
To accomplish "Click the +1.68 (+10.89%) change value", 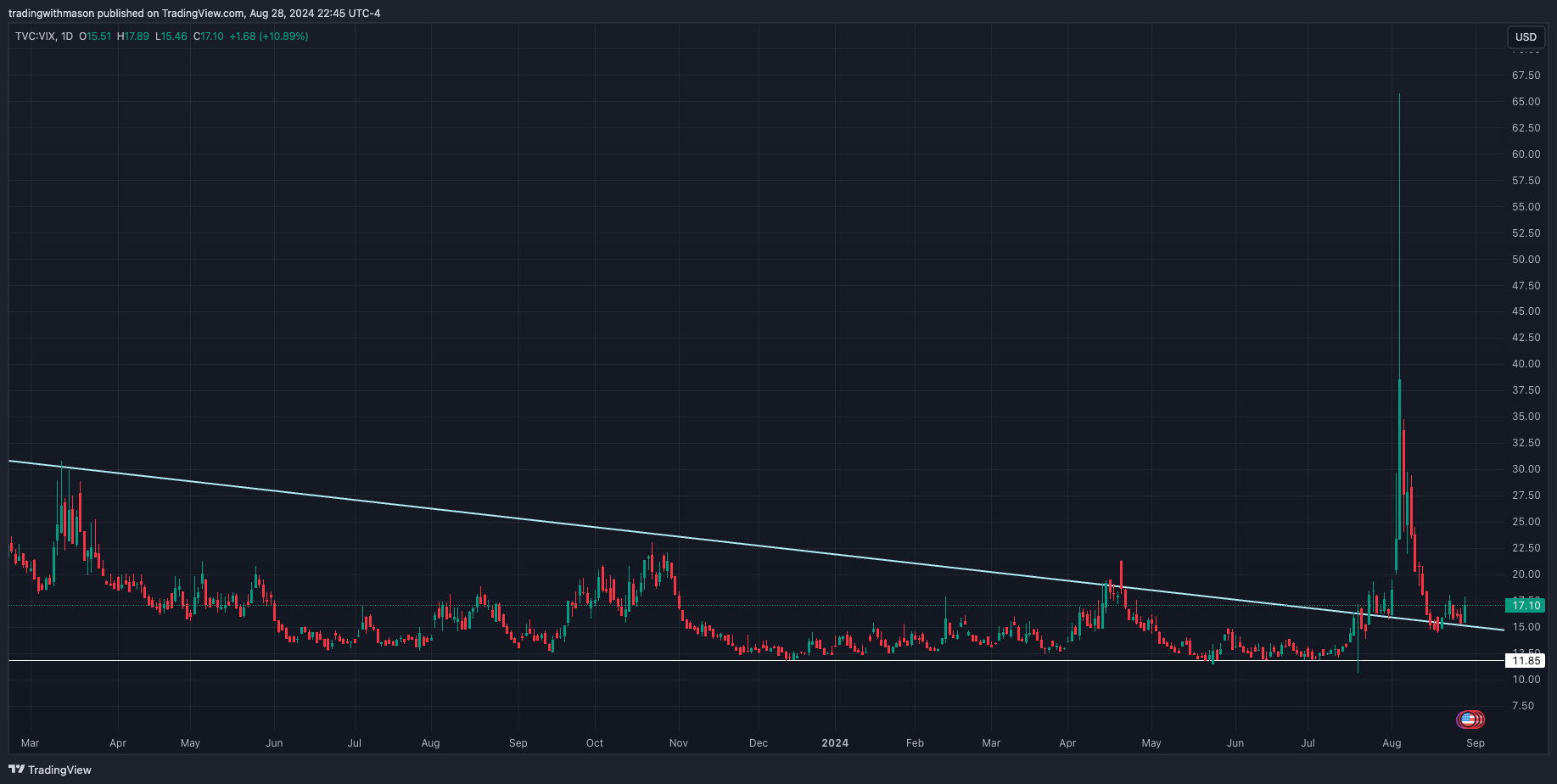I will click(x=269, y=36).
